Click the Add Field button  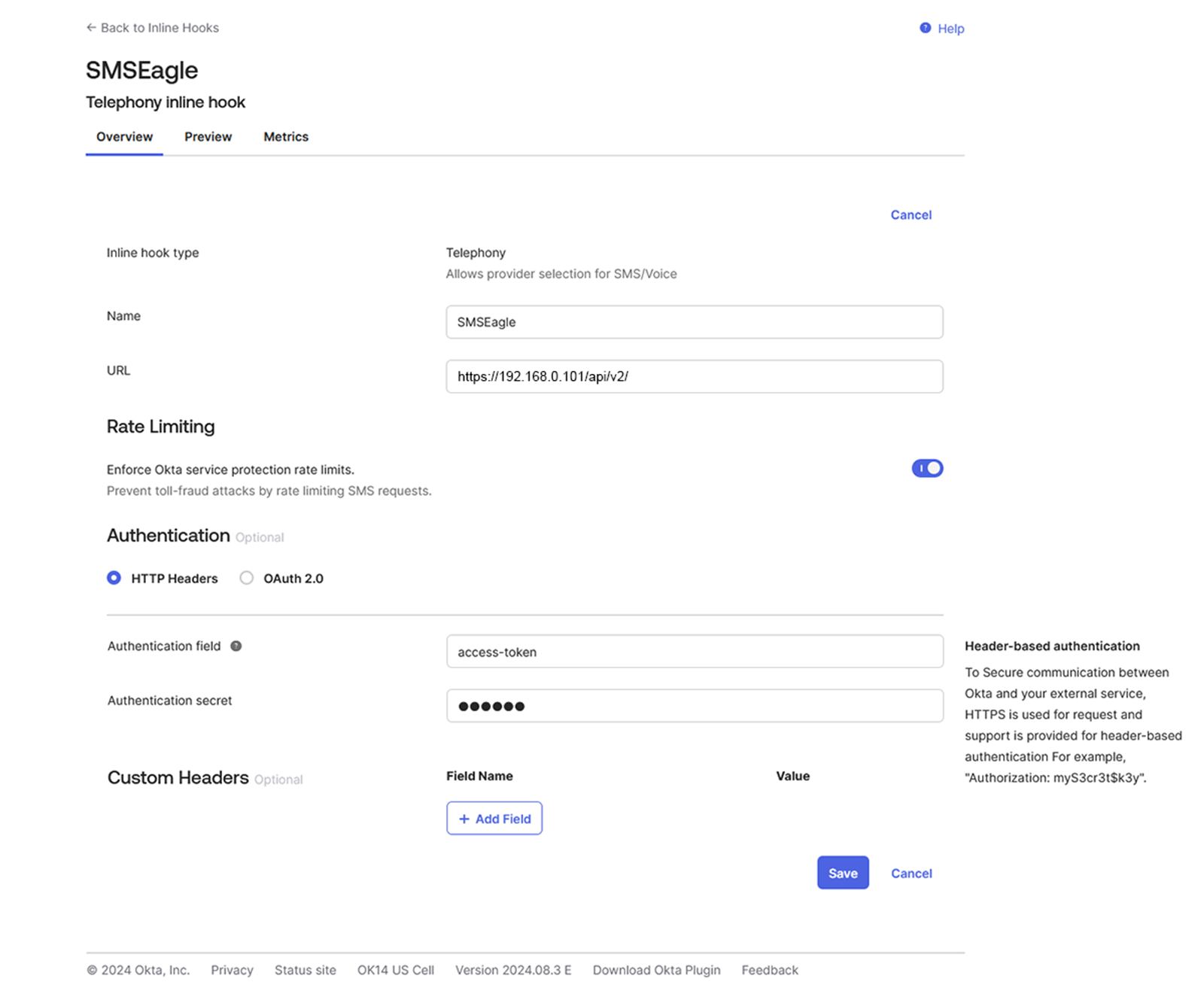[x=494, y=818]
